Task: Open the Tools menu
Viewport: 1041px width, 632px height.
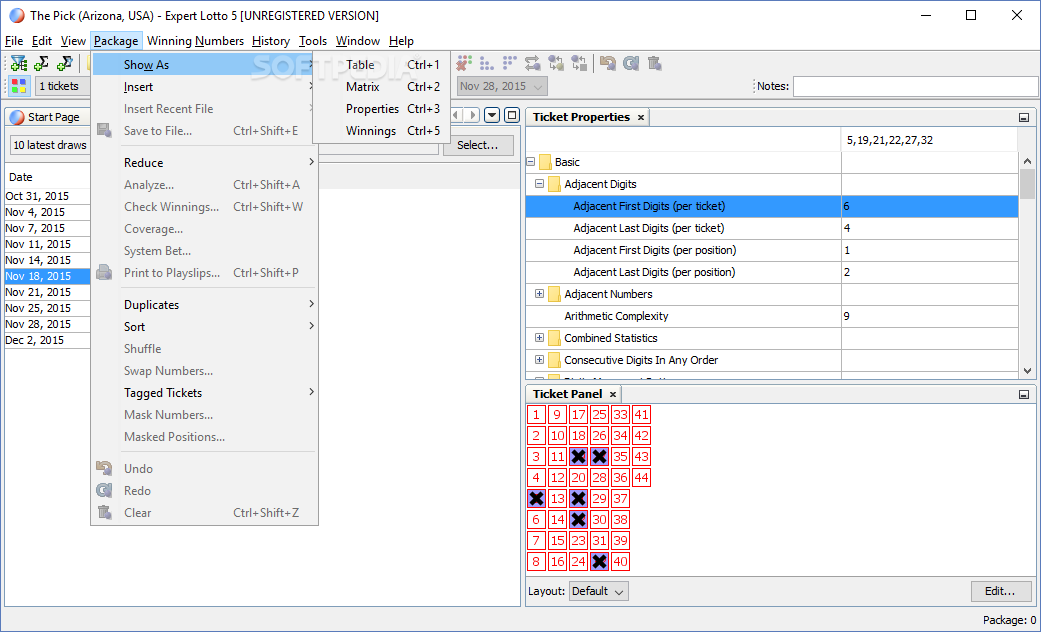Action: click(x=313, y=41)
